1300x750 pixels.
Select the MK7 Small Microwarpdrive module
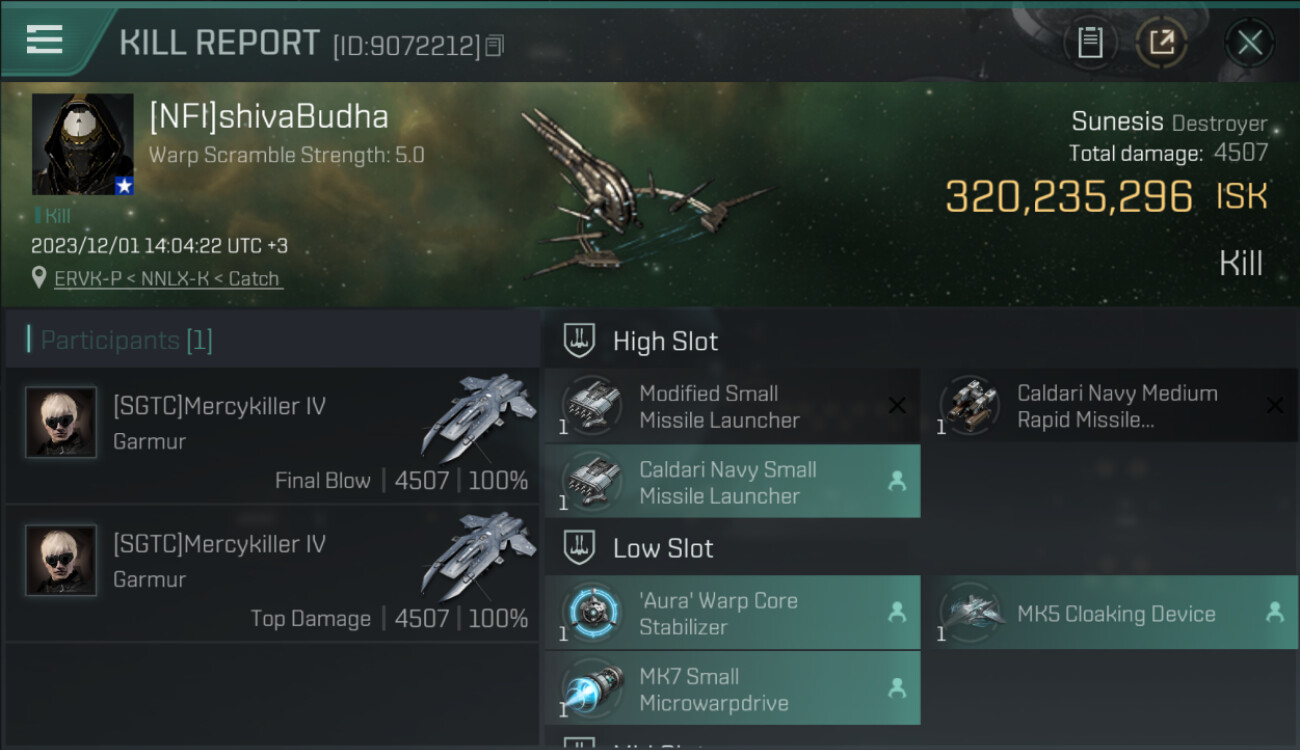pyautogui.click(x=732, y=688)
